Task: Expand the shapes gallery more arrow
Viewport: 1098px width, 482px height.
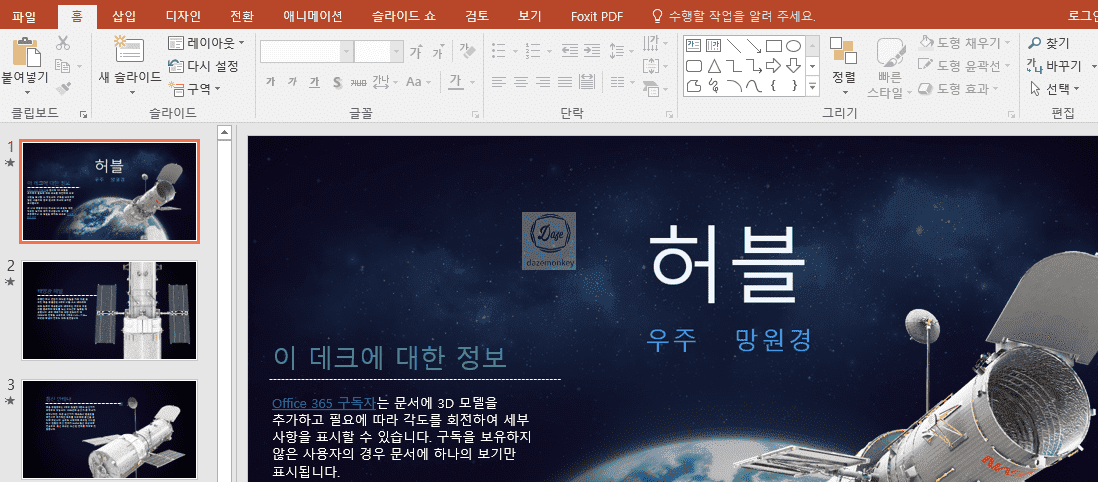Action: pos(813,85)
